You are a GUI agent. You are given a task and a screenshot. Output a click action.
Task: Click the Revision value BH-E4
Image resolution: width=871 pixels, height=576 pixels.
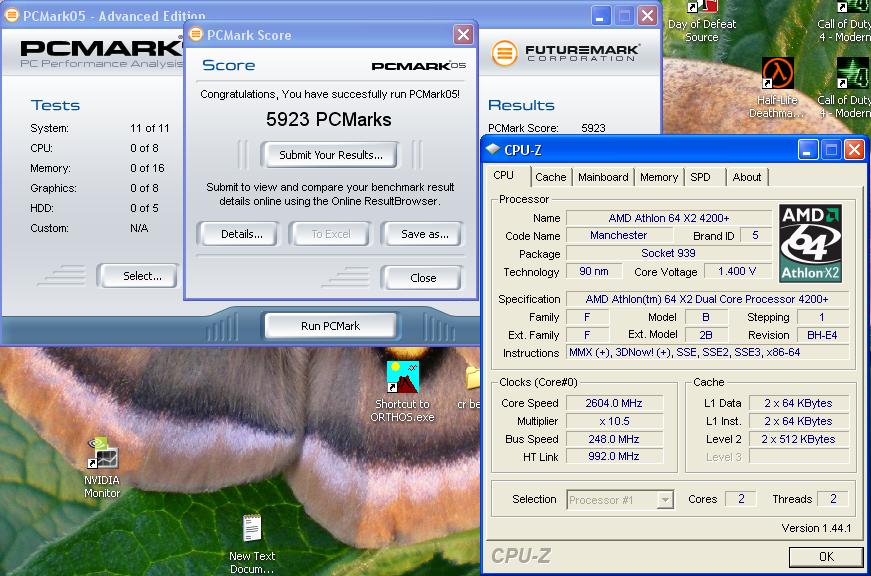[822, 335]
